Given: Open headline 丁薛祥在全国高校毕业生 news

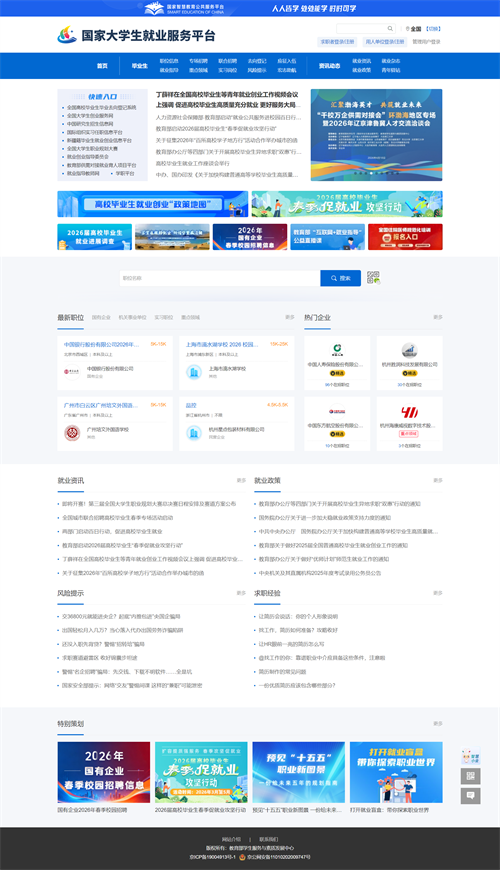Looking at the screenshot, I should pos(228,99).
